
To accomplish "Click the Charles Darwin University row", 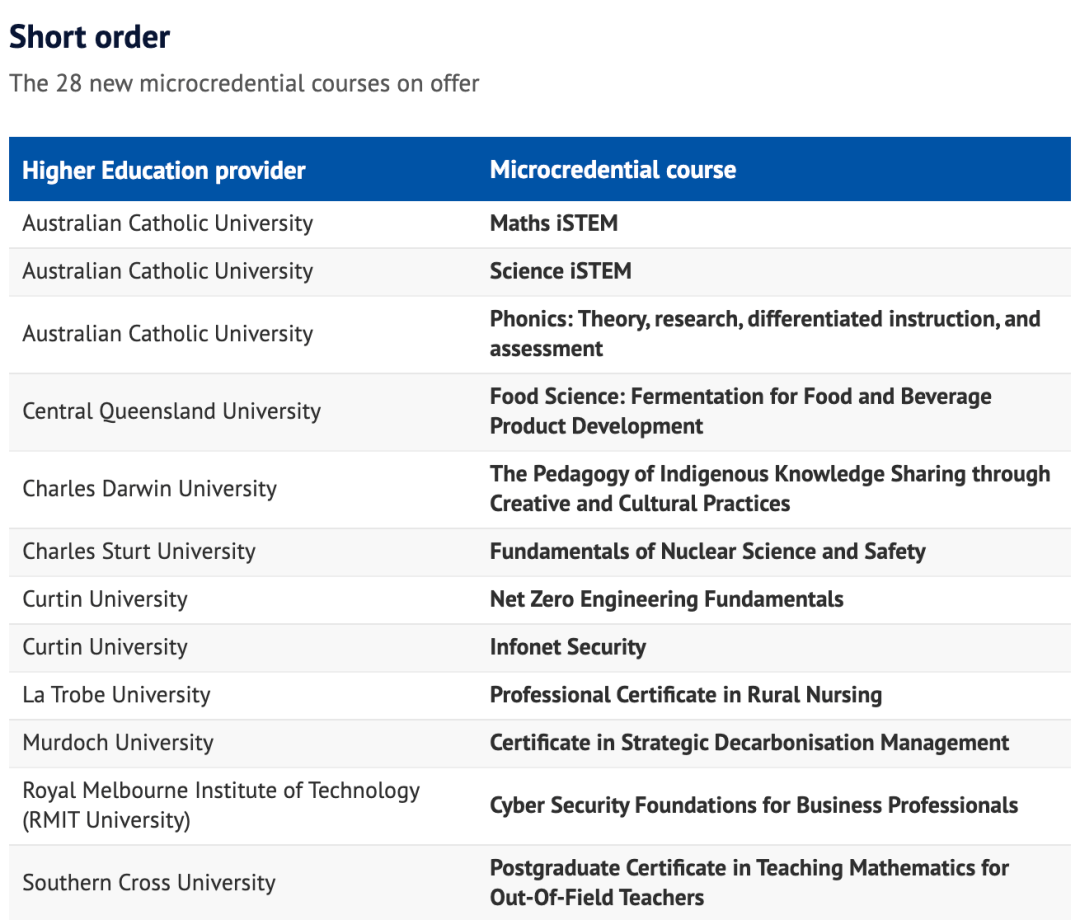I will 540,489.
